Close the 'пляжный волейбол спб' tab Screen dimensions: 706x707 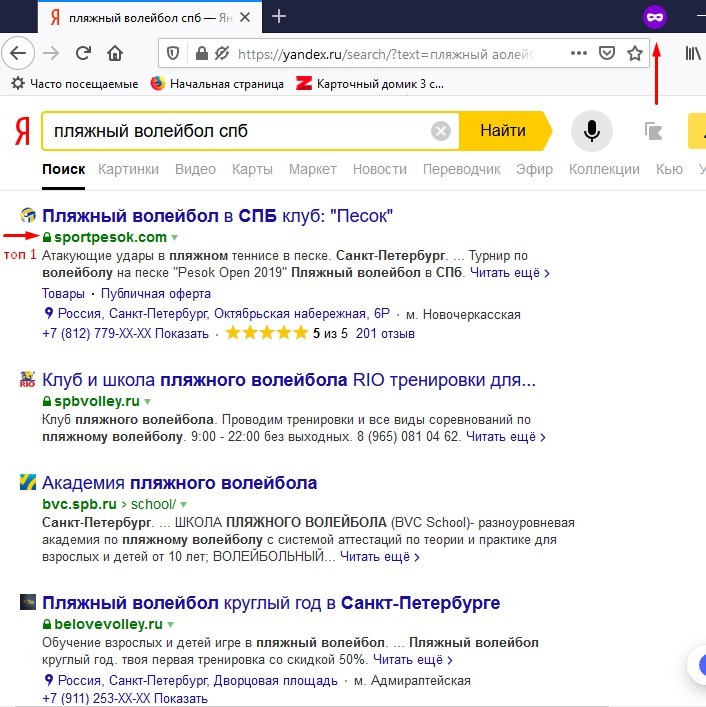pos(245,17)
